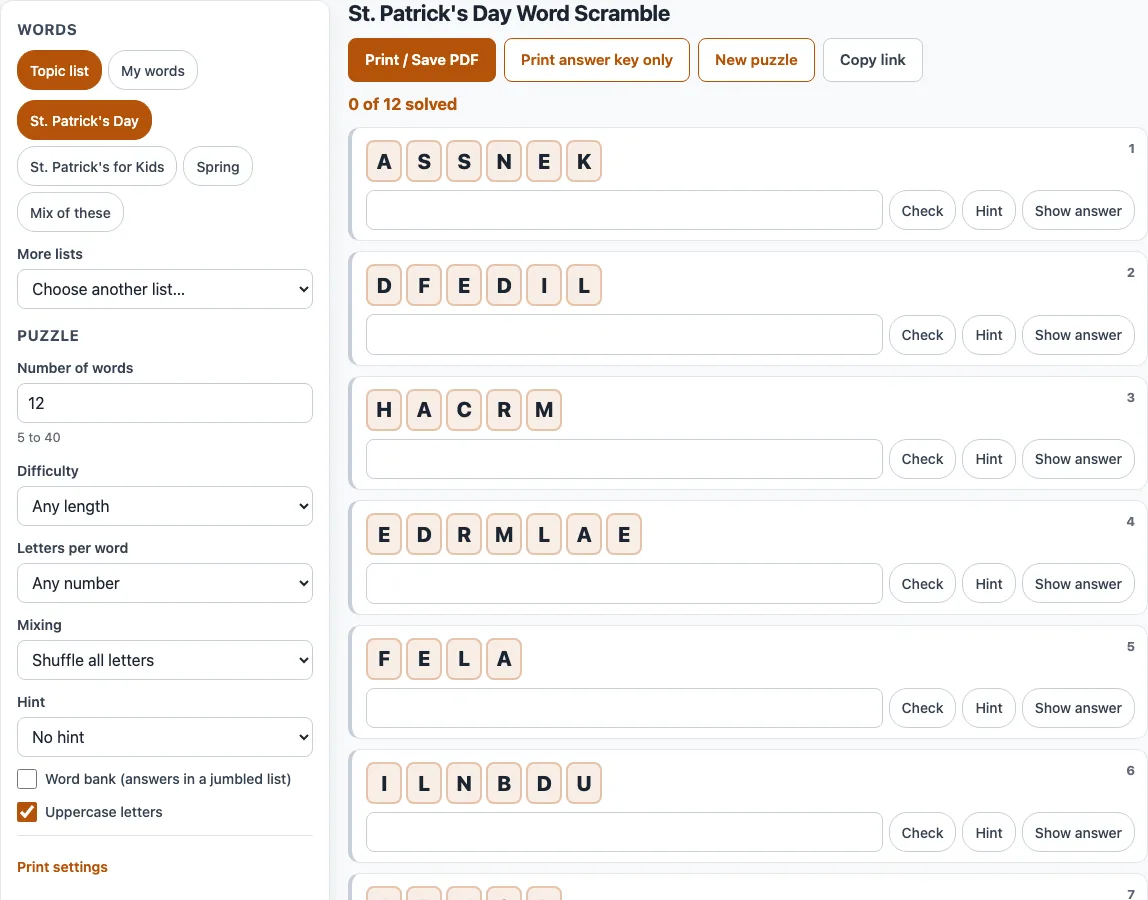Open the Hint dropdown showing No hint

(x=165, y=737)
